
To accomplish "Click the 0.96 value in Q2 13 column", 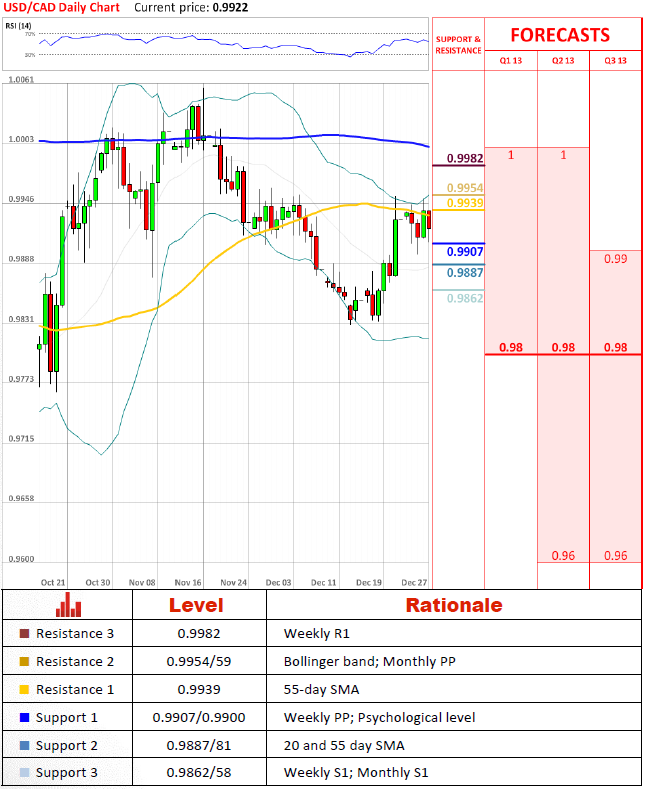I will click(563, 556).
